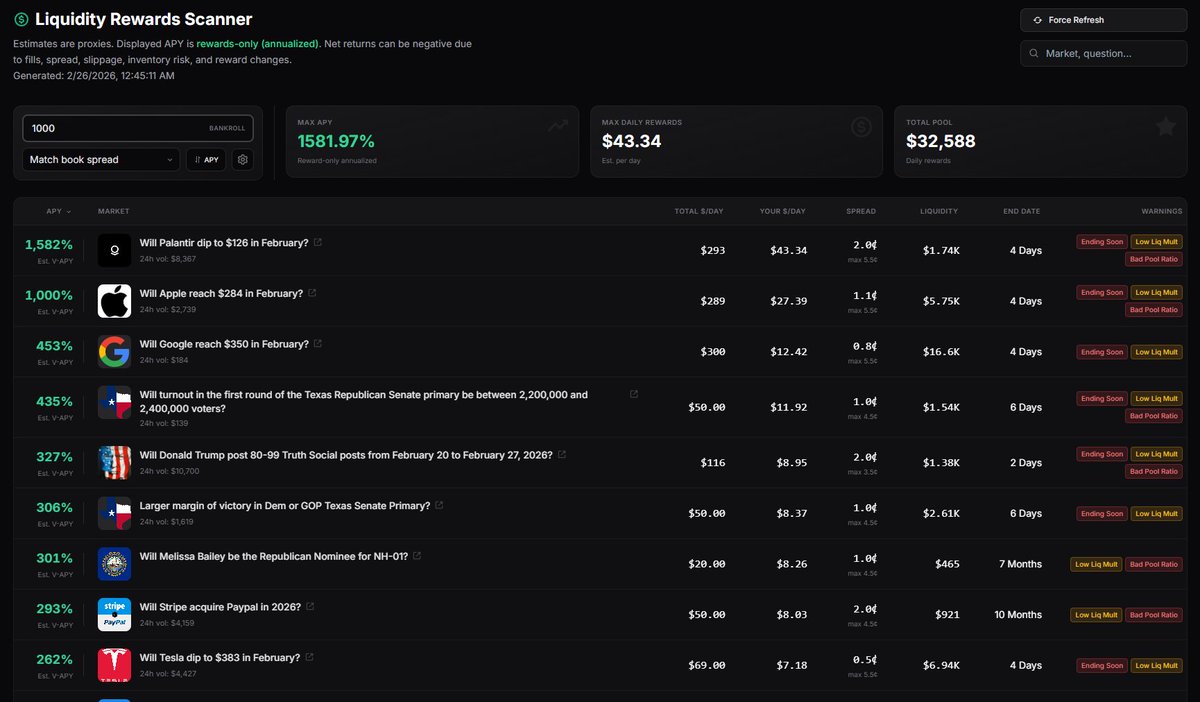This screenshot has width=1200, height=702.
Task: Click Bad Pool Ratio badge on Stripe row
Action: [1154, 615]
